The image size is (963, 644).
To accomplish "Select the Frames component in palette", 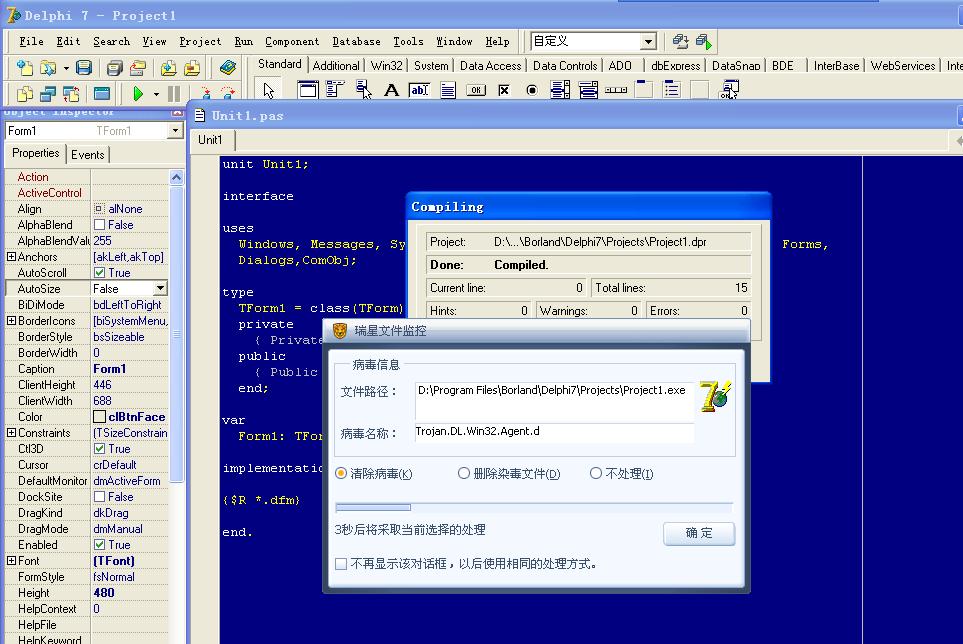I will coord(308,90).
